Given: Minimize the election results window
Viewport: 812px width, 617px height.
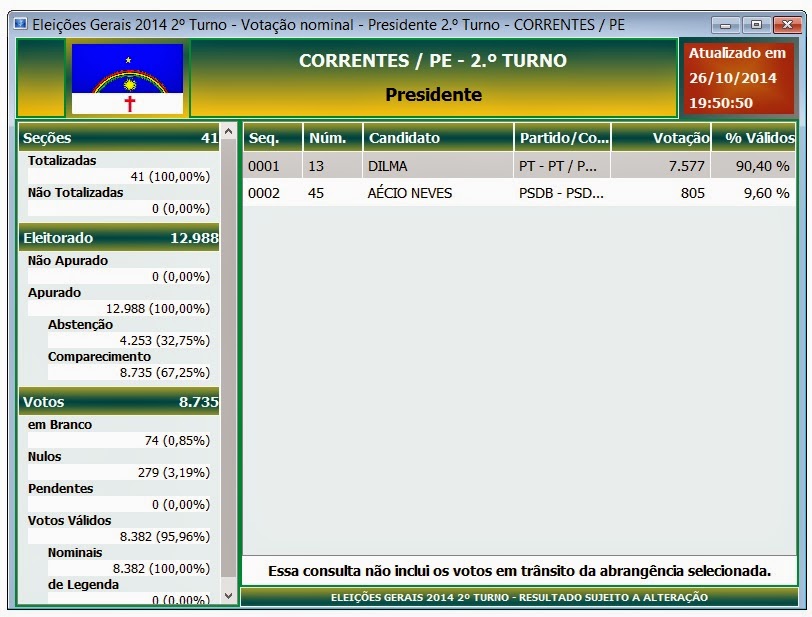Looking at the screenshot, I should click(728, 24).
